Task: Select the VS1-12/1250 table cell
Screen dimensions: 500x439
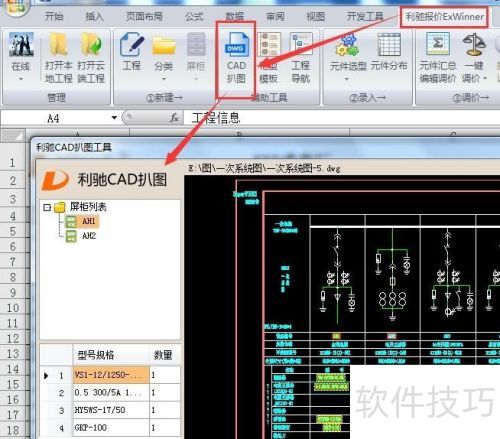Action: (111, 375)
